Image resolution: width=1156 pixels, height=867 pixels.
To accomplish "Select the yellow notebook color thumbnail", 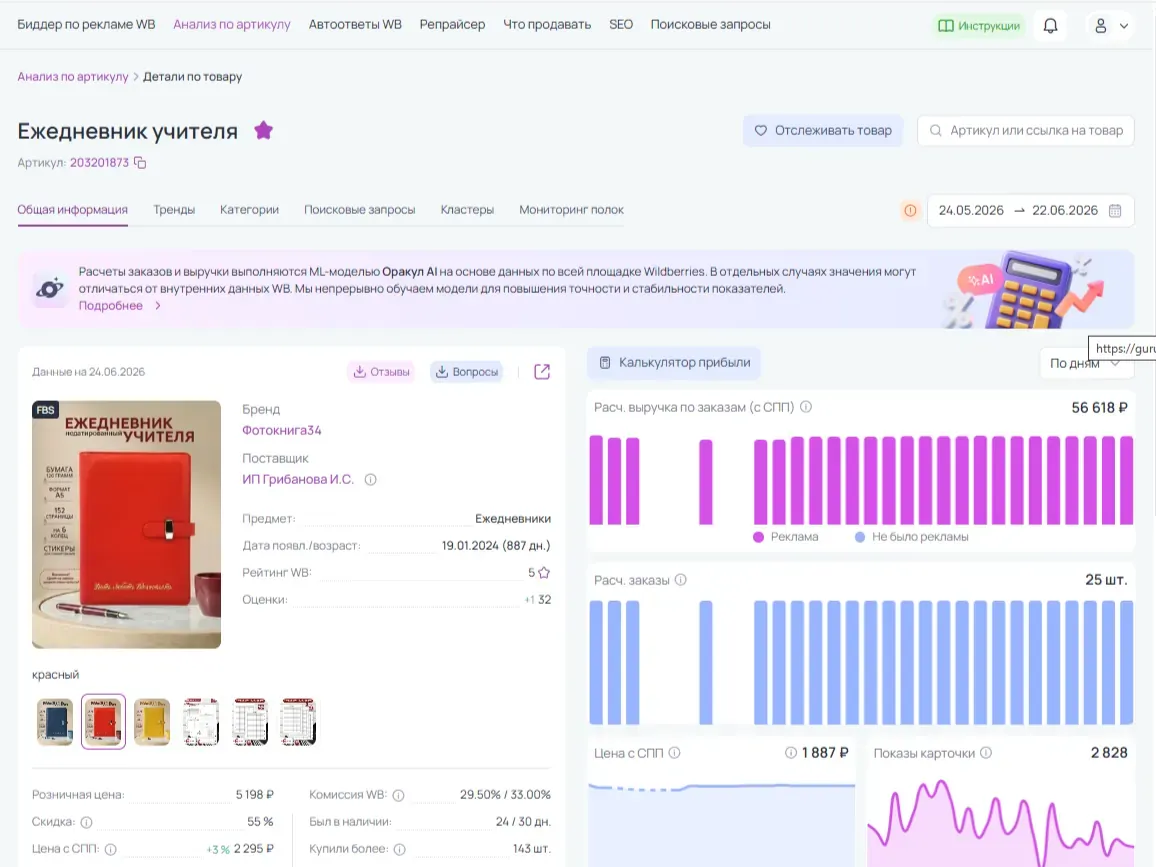I will [x=152, y=722].
